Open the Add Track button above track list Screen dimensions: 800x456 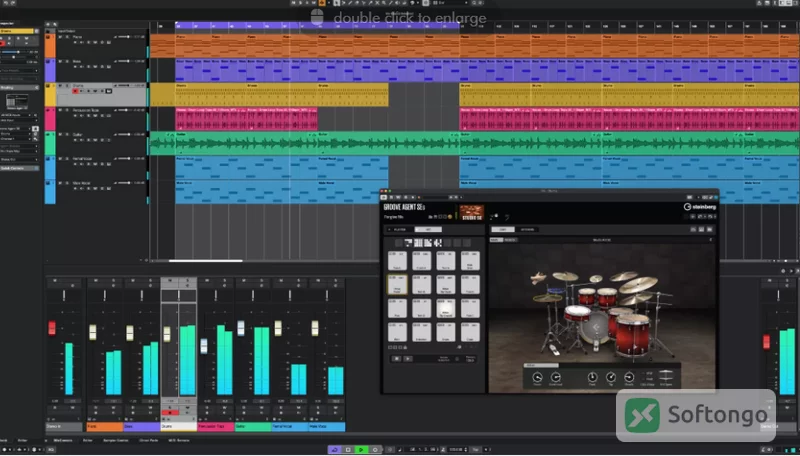[48, 24]
